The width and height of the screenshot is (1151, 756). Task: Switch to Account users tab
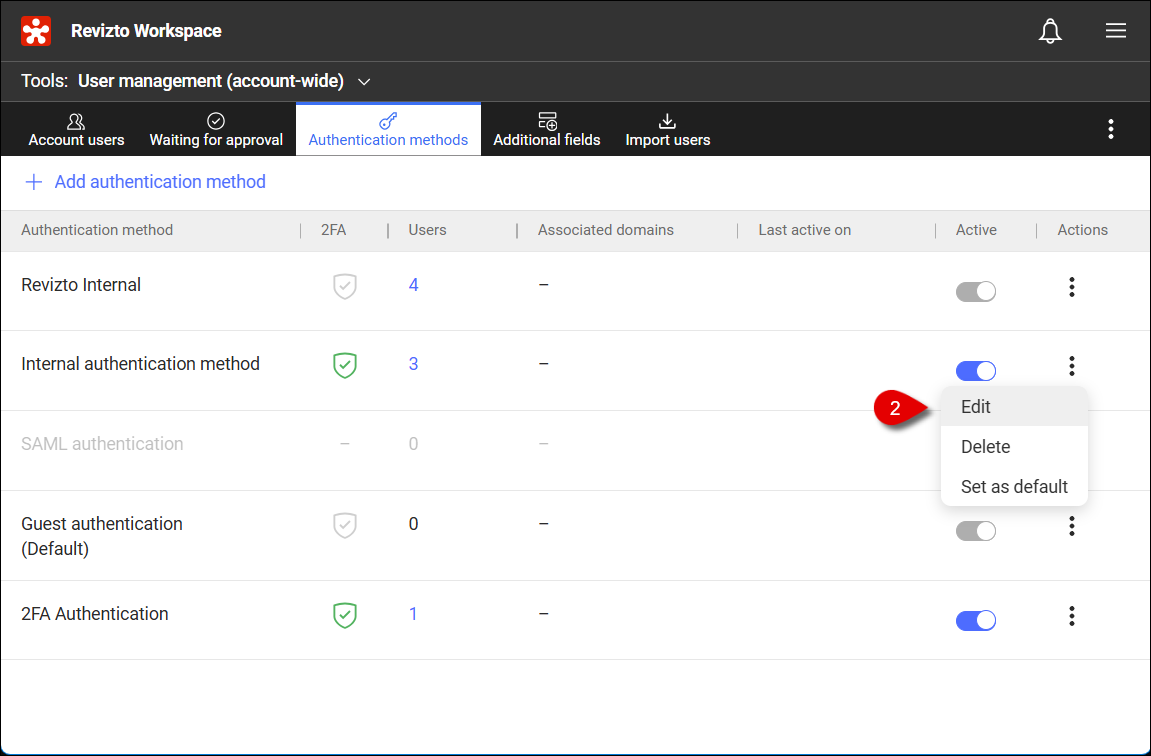[x=76, y=130]
